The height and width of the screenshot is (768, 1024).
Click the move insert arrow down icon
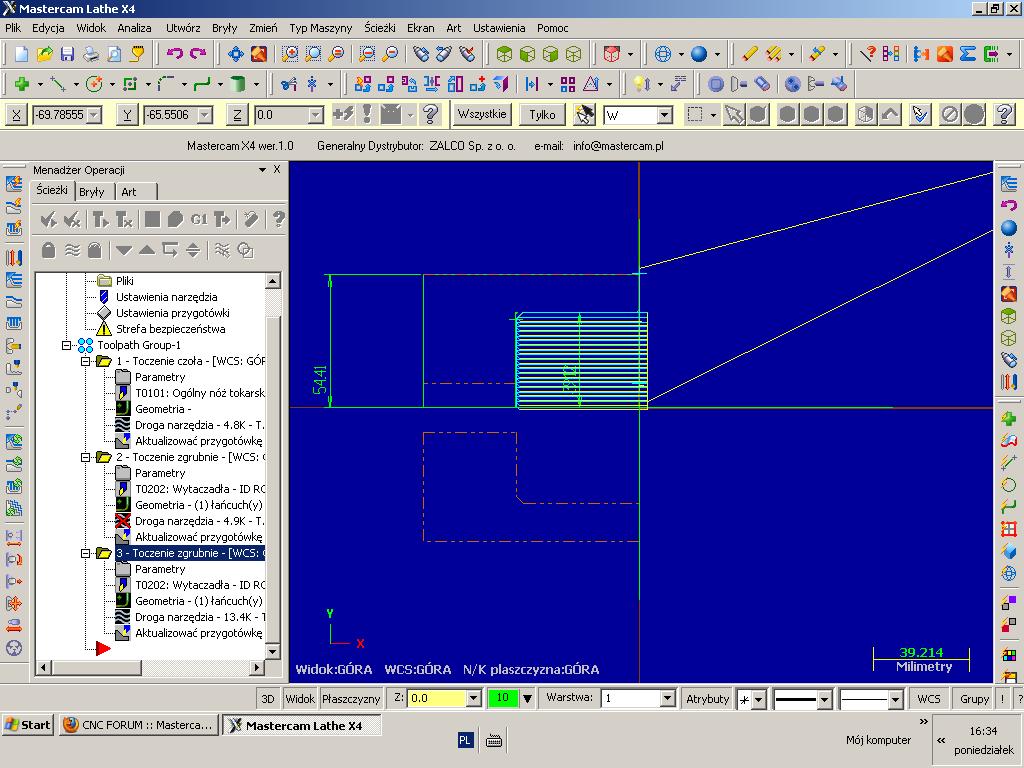coord(123,250)
